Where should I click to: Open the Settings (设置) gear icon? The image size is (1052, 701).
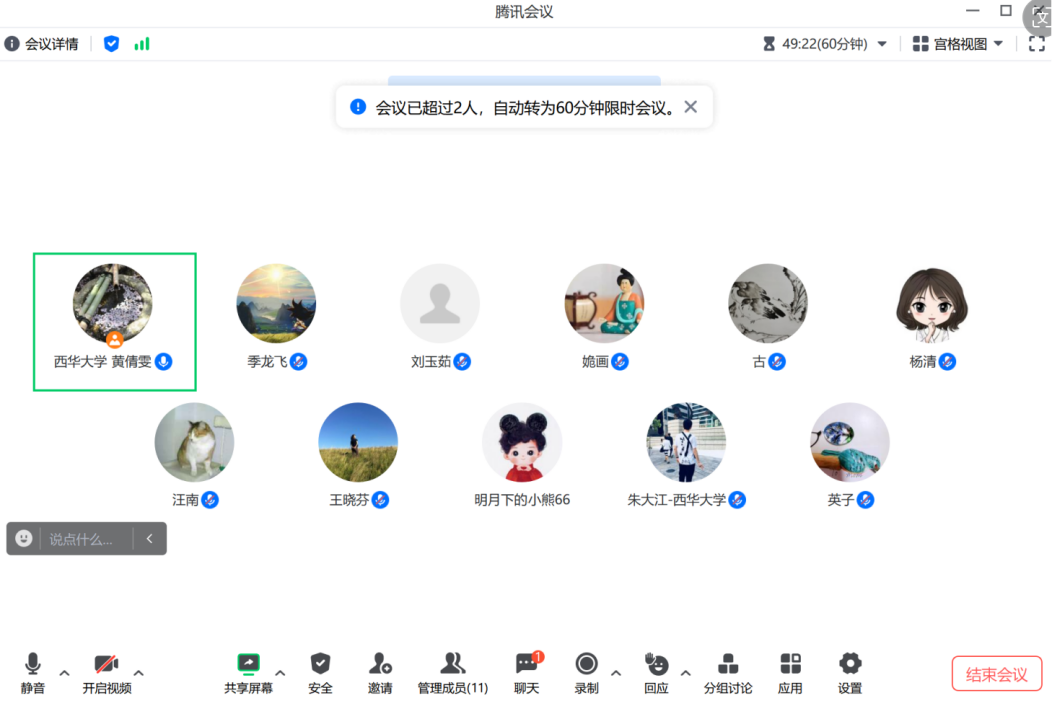[x=850, y=664]
